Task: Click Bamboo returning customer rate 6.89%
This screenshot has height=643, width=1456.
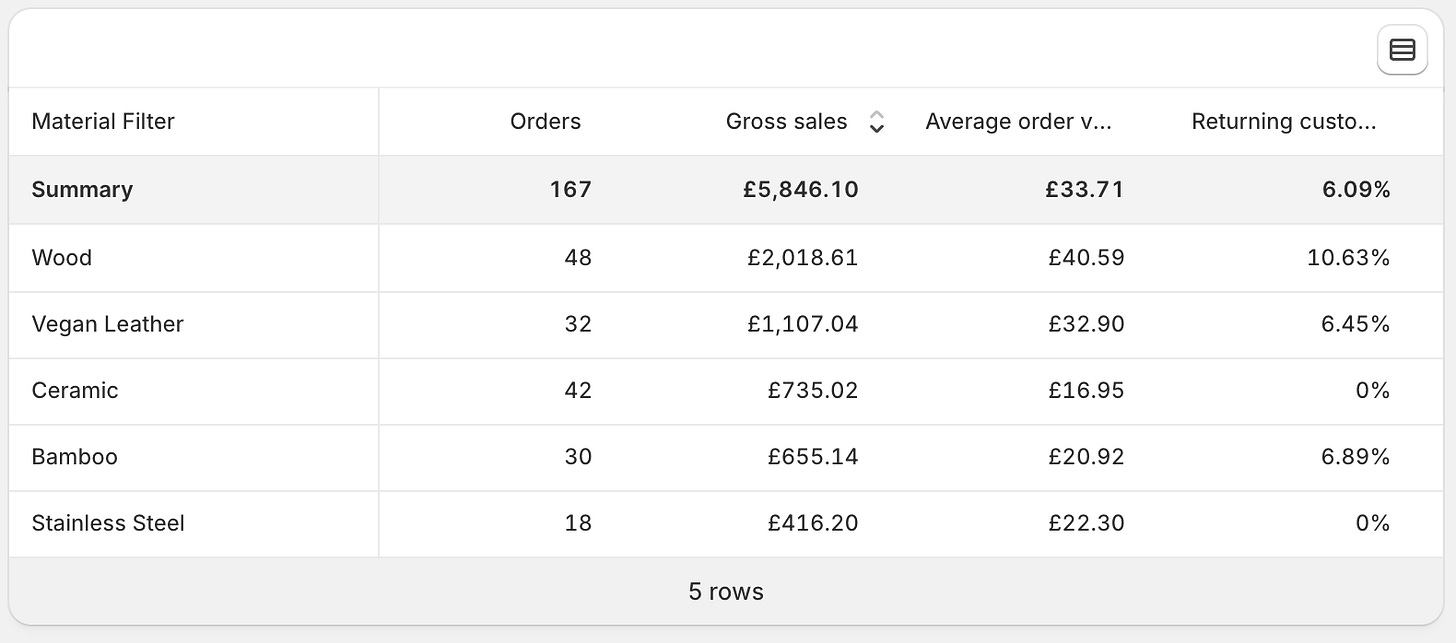Action: tap(1349, 457)
